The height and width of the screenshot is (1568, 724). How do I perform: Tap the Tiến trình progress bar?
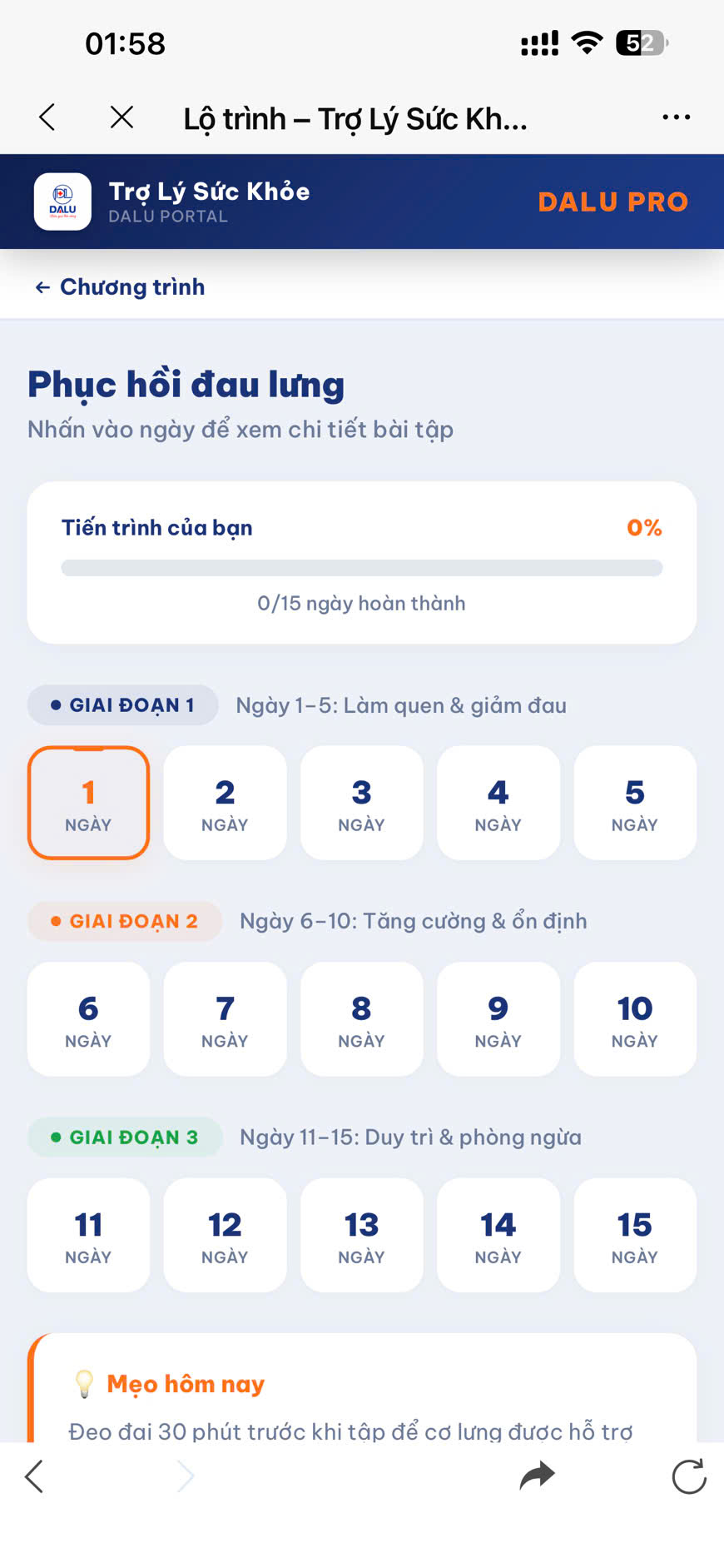coord(361,567)
